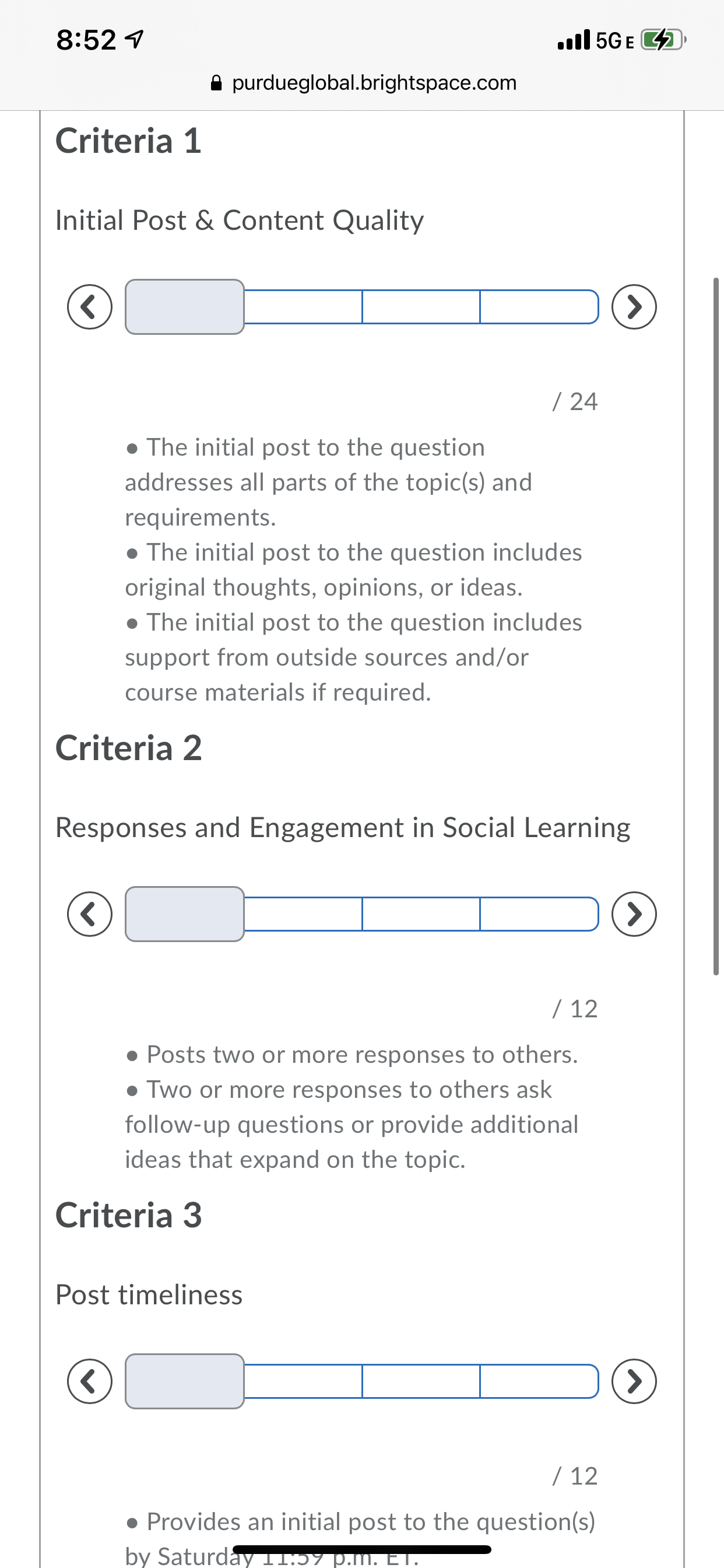Select second level of Responses and Engagement criterion

[x=303, y=914]
